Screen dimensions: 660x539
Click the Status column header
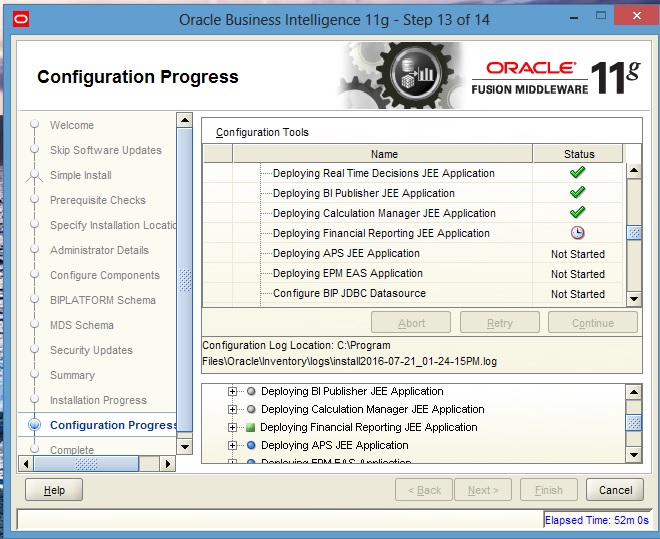[578, 154]
